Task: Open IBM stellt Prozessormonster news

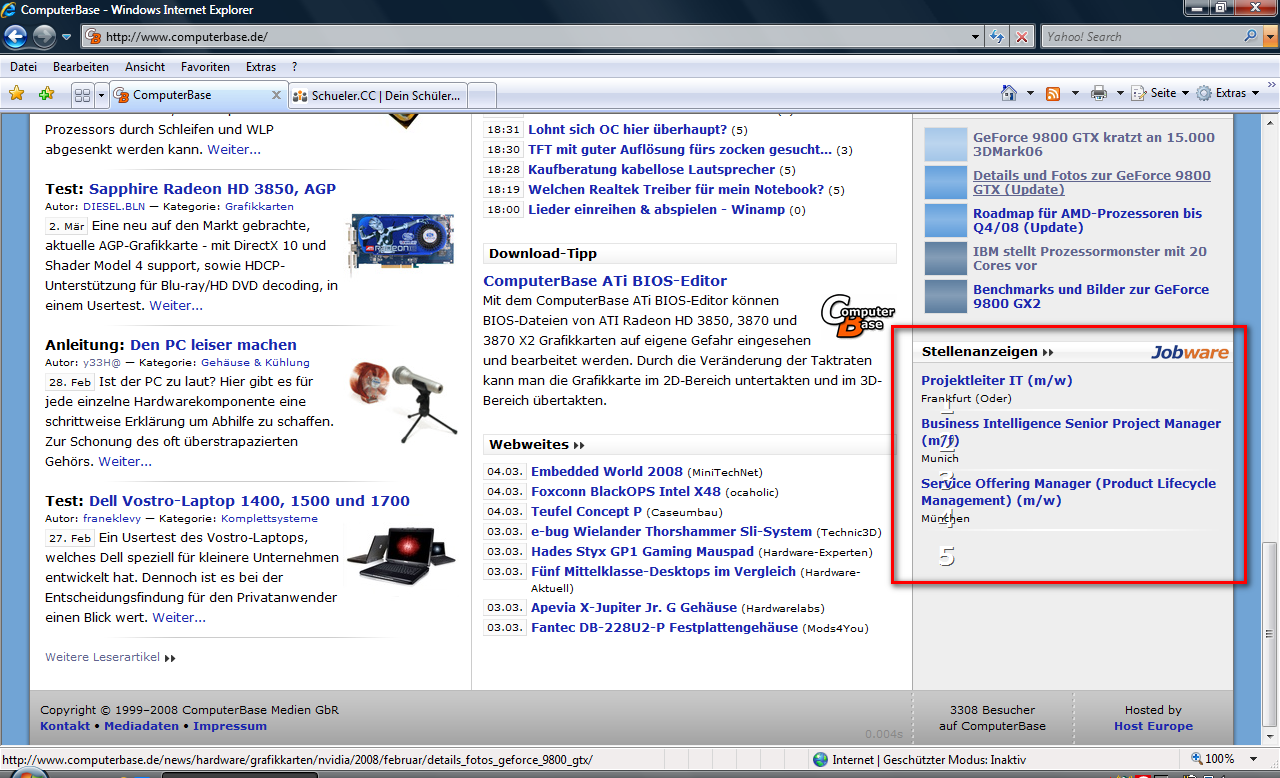Action: click(x=1090, y=259)
